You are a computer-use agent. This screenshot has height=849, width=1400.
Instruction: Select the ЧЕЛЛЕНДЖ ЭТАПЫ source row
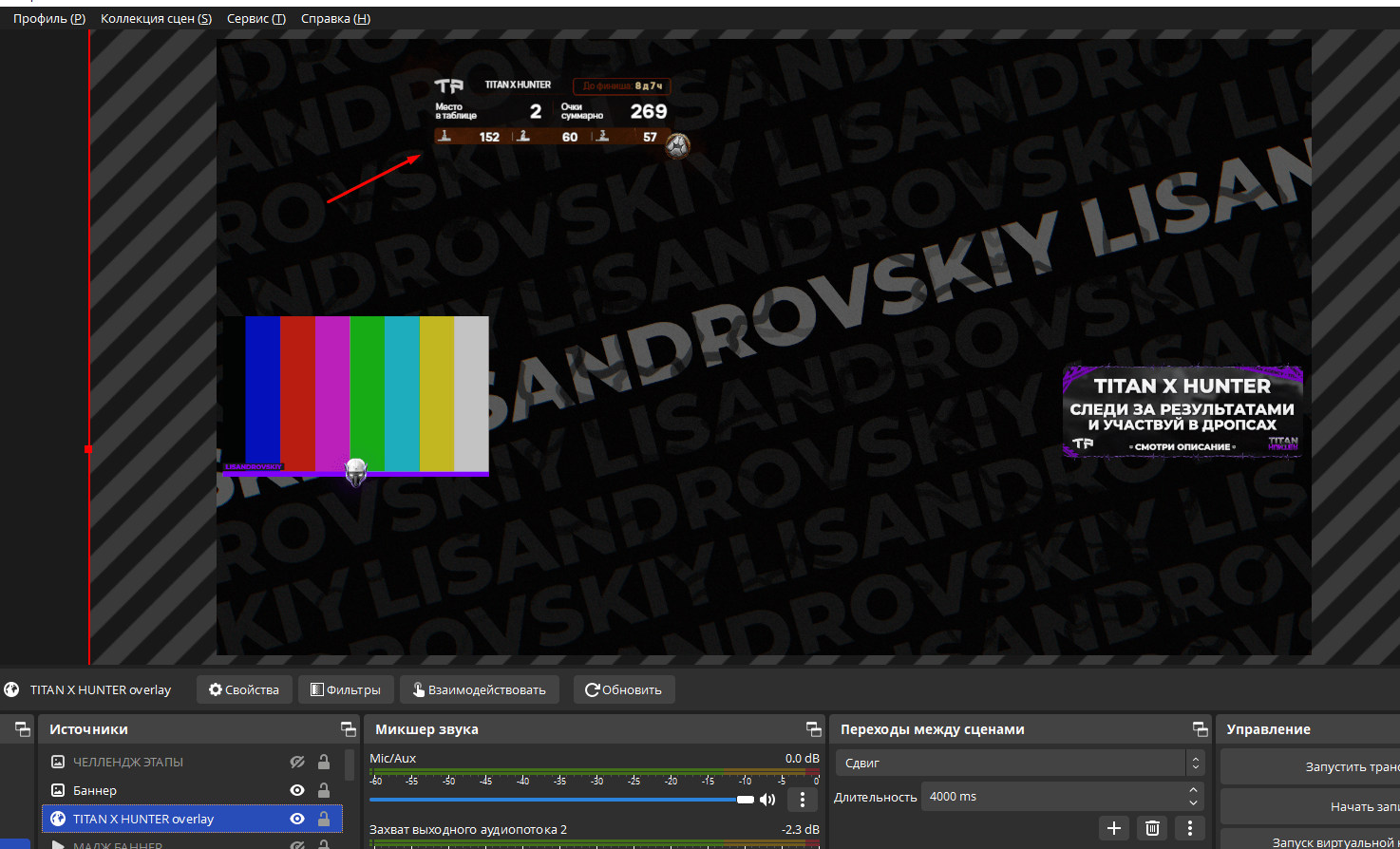[192, 762]
